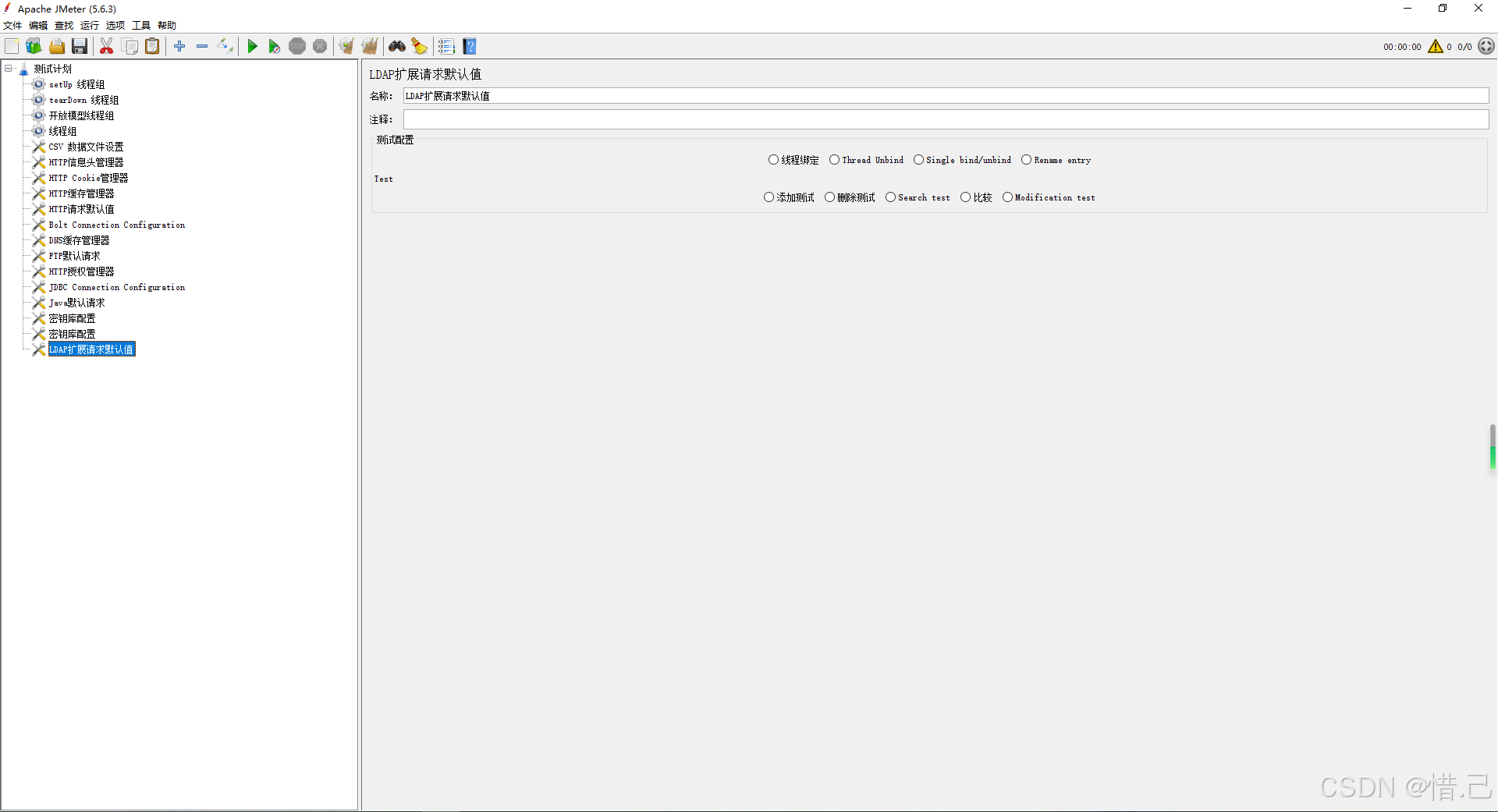The width and height of the screenshot is (1498, 812).
Task: Select the setUp 线程组 tree node
Action: click(x=76, y=84)
